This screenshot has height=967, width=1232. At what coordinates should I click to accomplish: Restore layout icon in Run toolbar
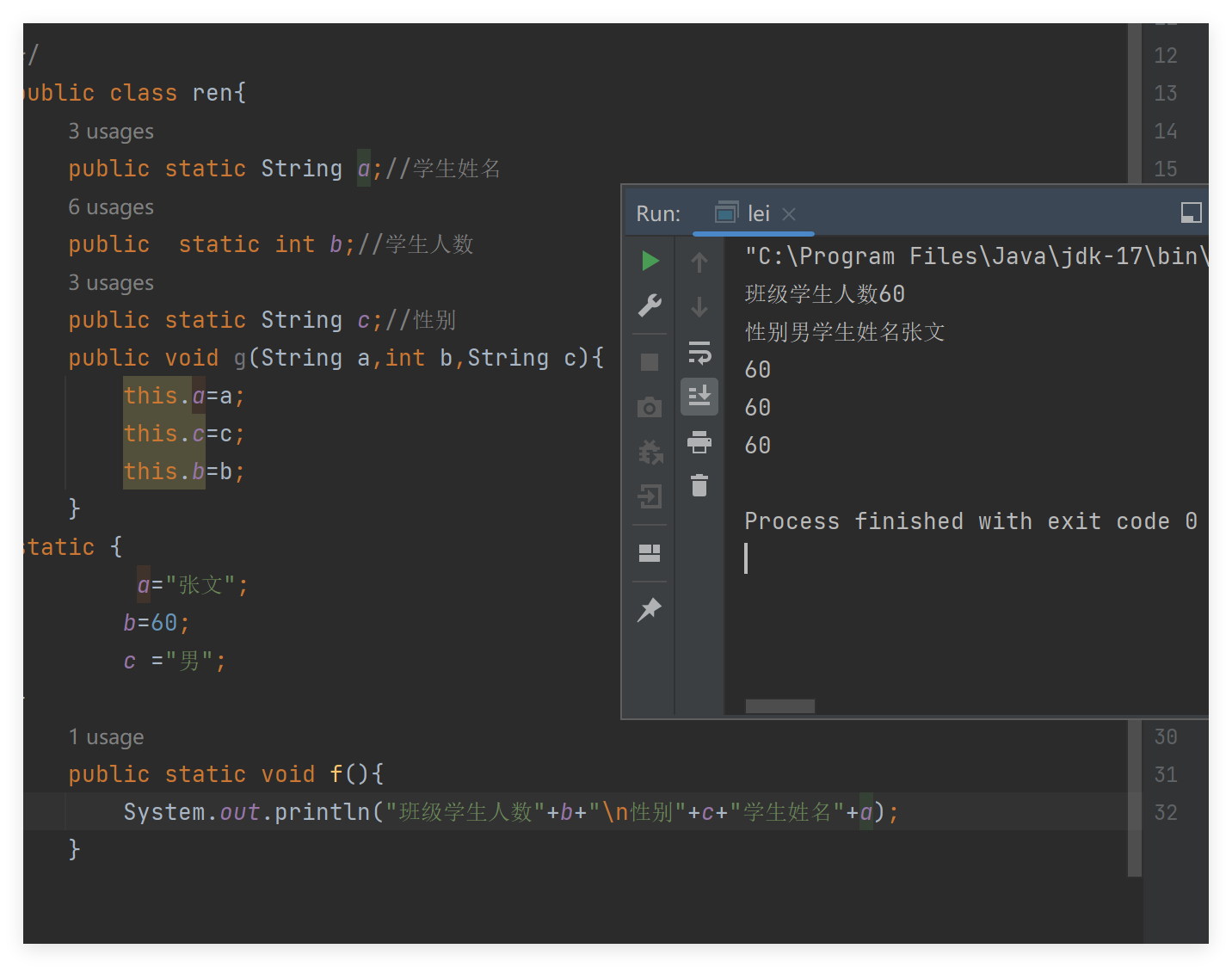click(x=650, y=553)
